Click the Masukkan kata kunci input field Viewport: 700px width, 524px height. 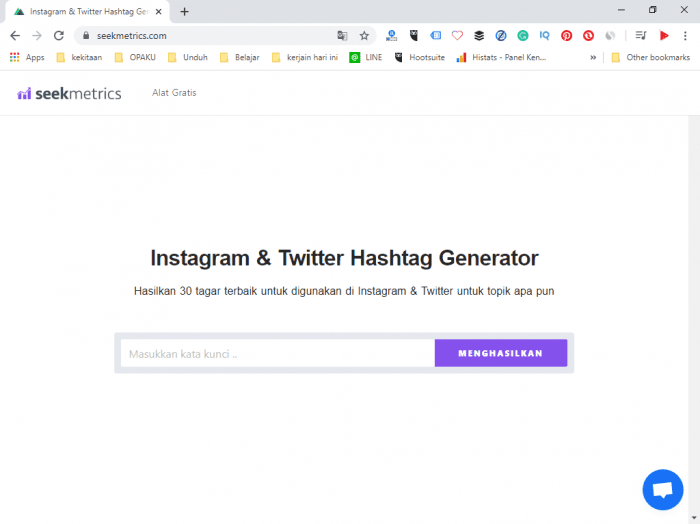[278, 353]
